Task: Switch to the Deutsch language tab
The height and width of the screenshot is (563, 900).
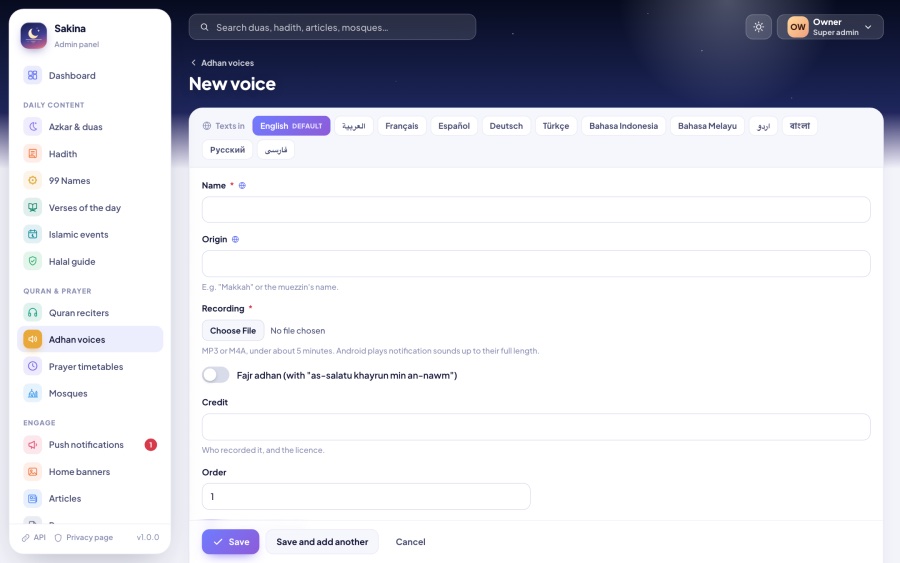Action: (x=506, y=126)
